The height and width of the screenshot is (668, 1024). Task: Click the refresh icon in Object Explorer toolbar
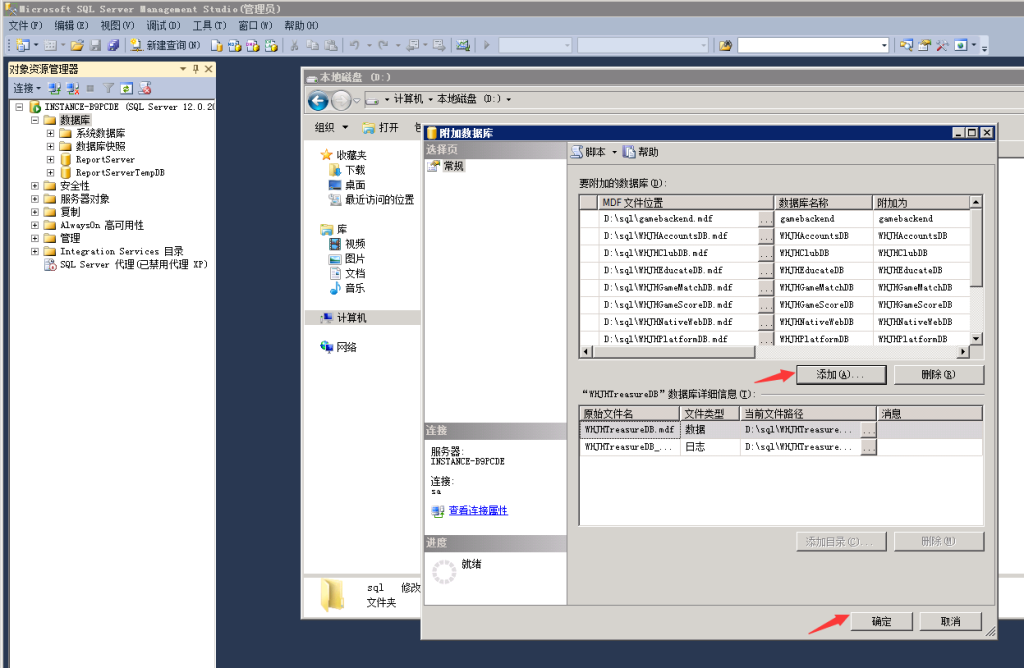[x=127, y=88]
